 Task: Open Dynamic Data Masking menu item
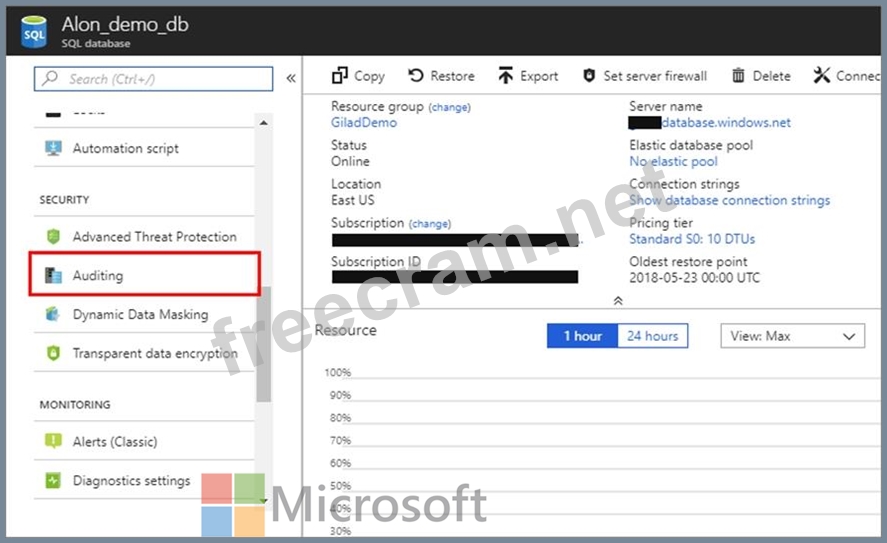pyautogui.click(x=144, y=314)
